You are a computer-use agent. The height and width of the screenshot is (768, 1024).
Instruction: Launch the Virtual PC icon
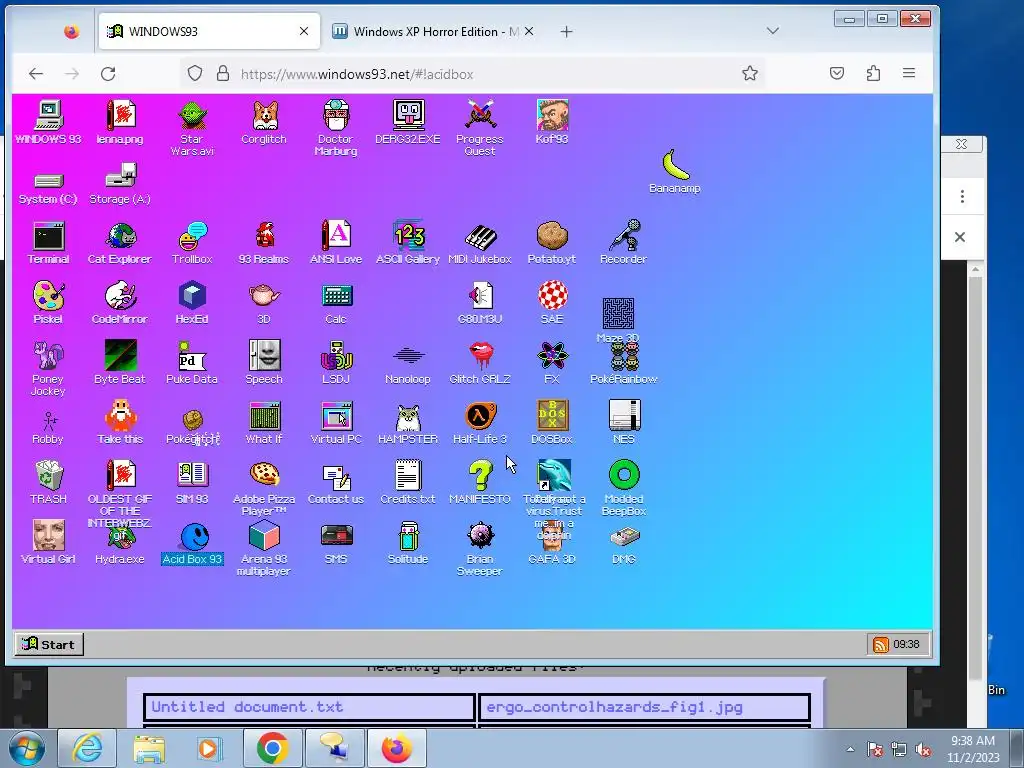point(337,416)
